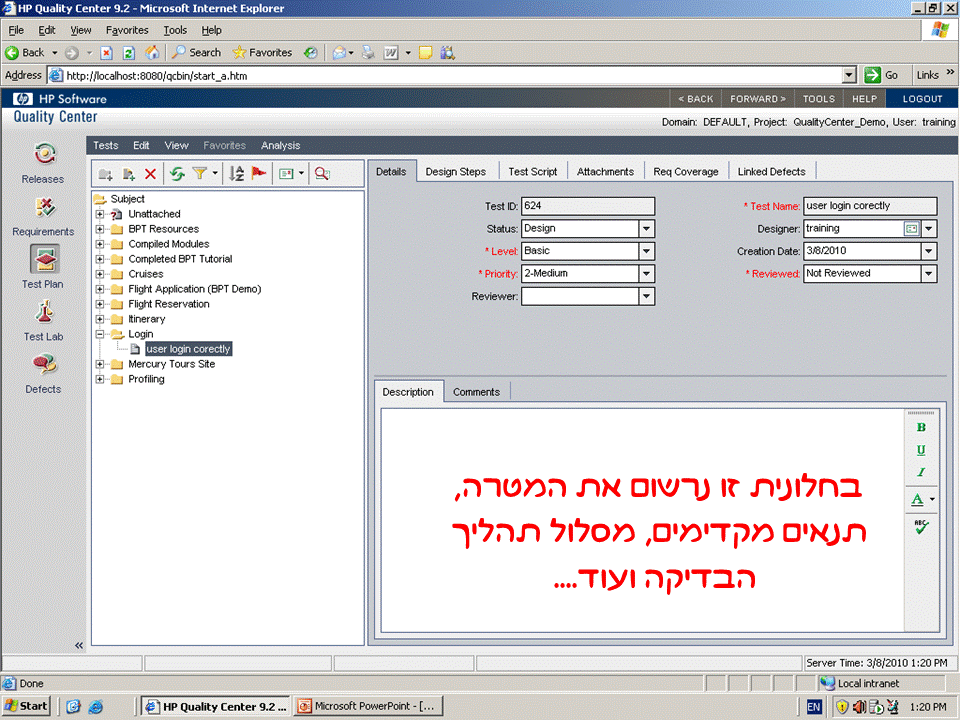Expand the Cruises folder
The height and width of the screenshot is (720, 960).
click(x=100, y=274)
